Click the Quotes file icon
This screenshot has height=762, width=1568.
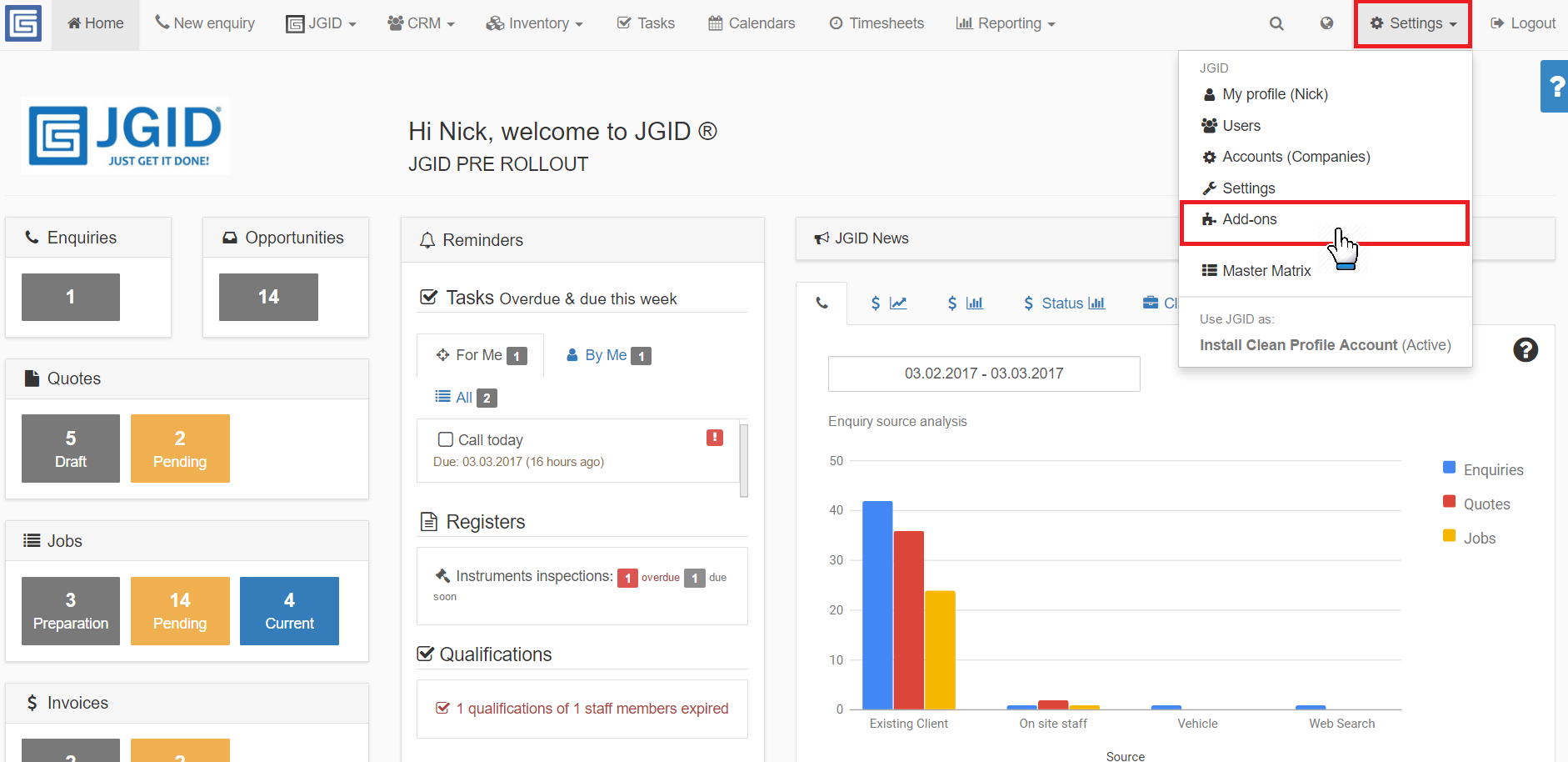32,378
